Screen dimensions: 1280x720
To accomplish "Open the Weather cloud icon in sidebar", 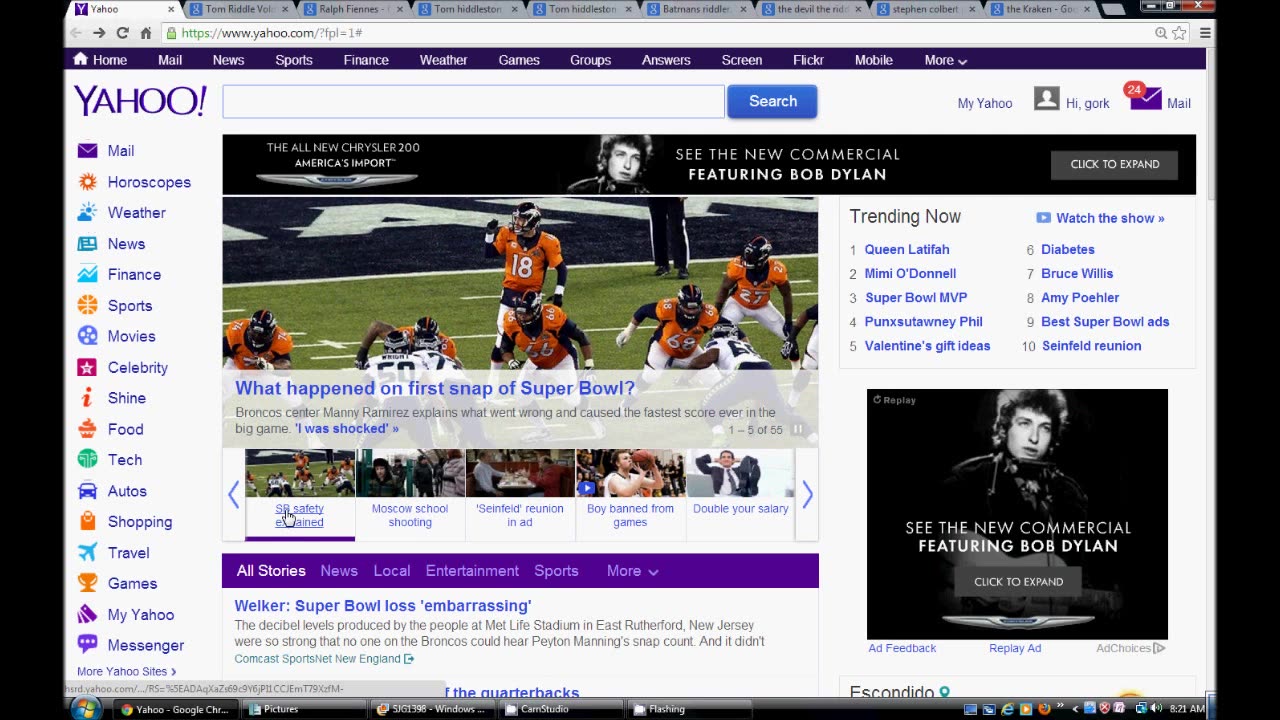I will pyautogui.click(x=87, y=213).
